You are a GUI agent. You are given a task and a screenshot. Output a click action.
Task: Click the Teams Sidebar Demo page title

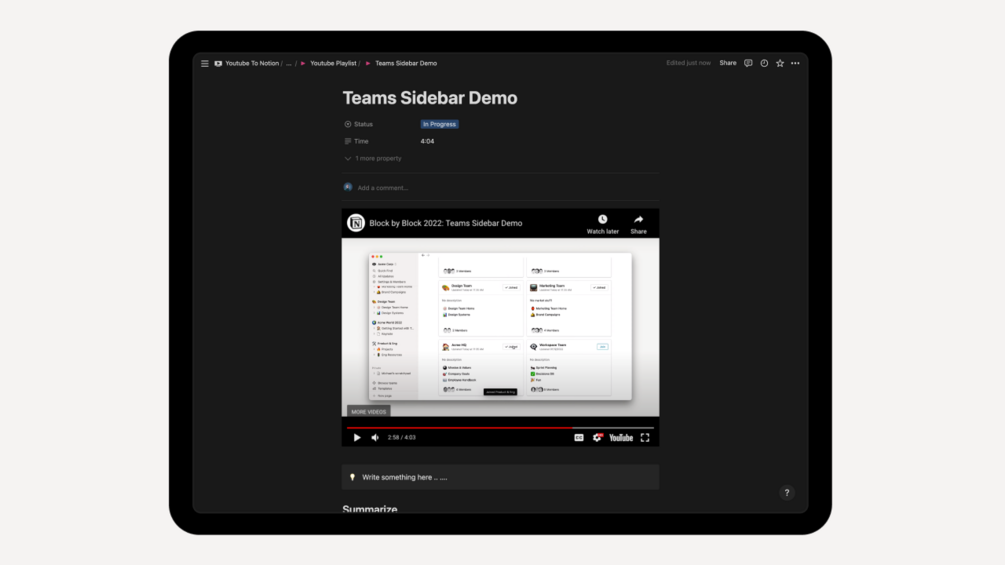point(429,98)
